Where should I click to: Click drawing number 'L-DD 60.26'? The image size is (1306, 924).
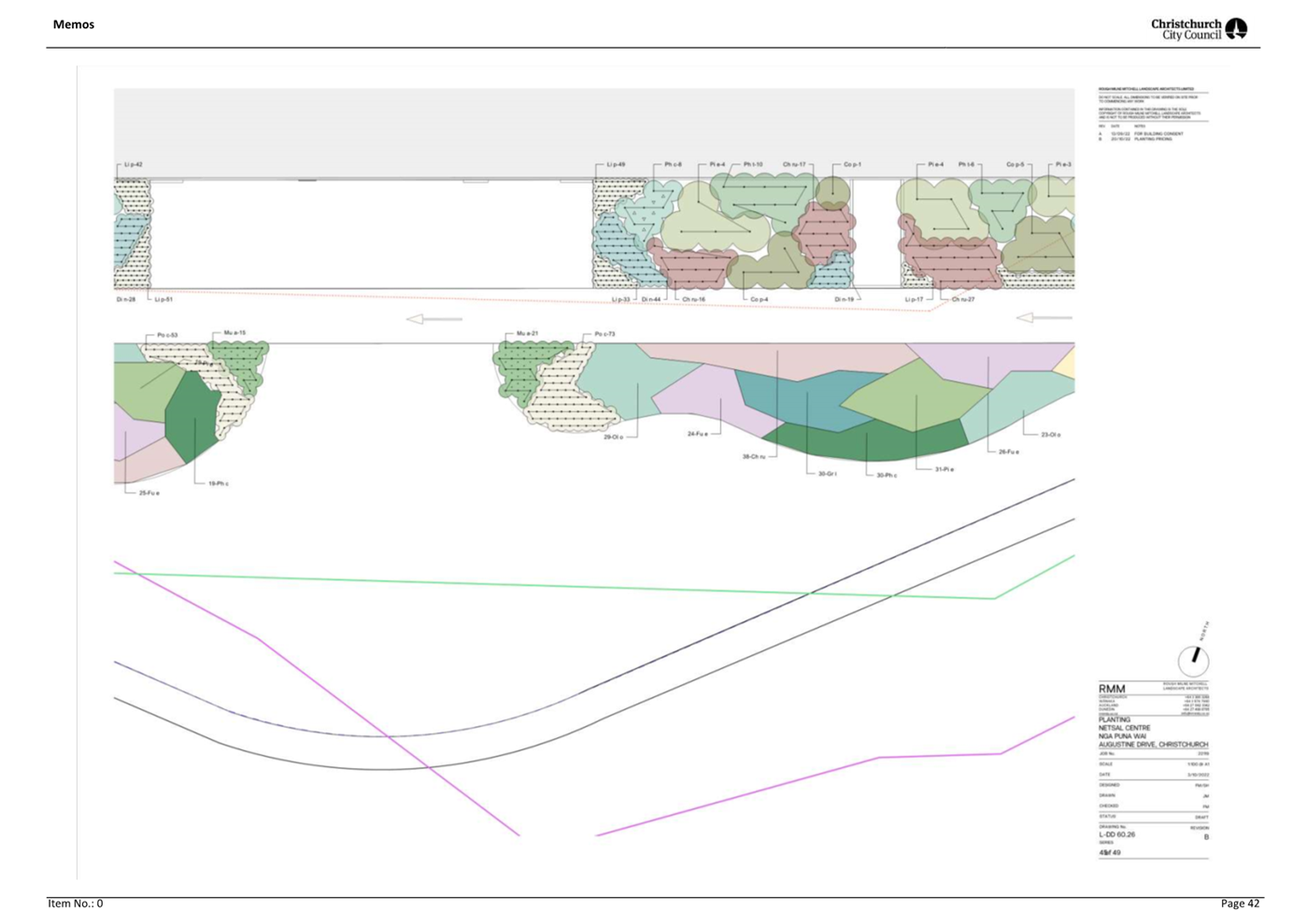[1116, 834]
